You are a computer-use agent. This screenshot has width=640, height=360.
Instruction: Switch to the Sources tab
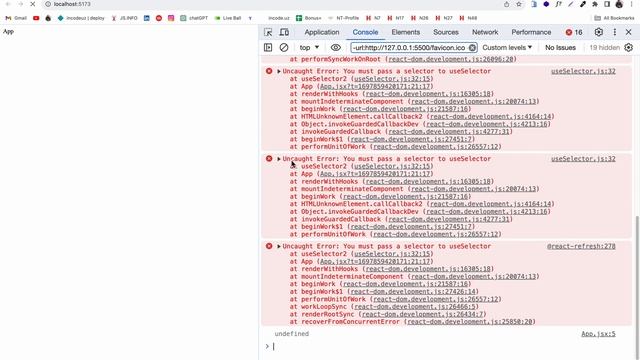click(446, 32)
